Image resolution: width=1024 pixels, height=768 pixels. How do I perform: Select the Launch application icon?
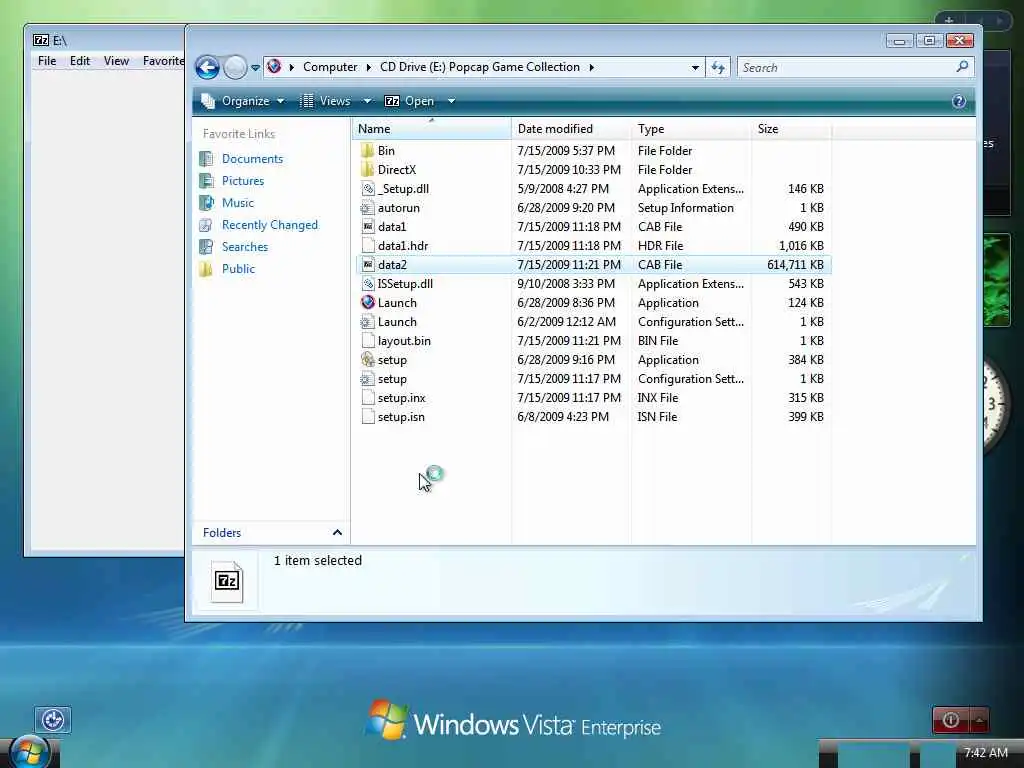(x=368, y=302)
